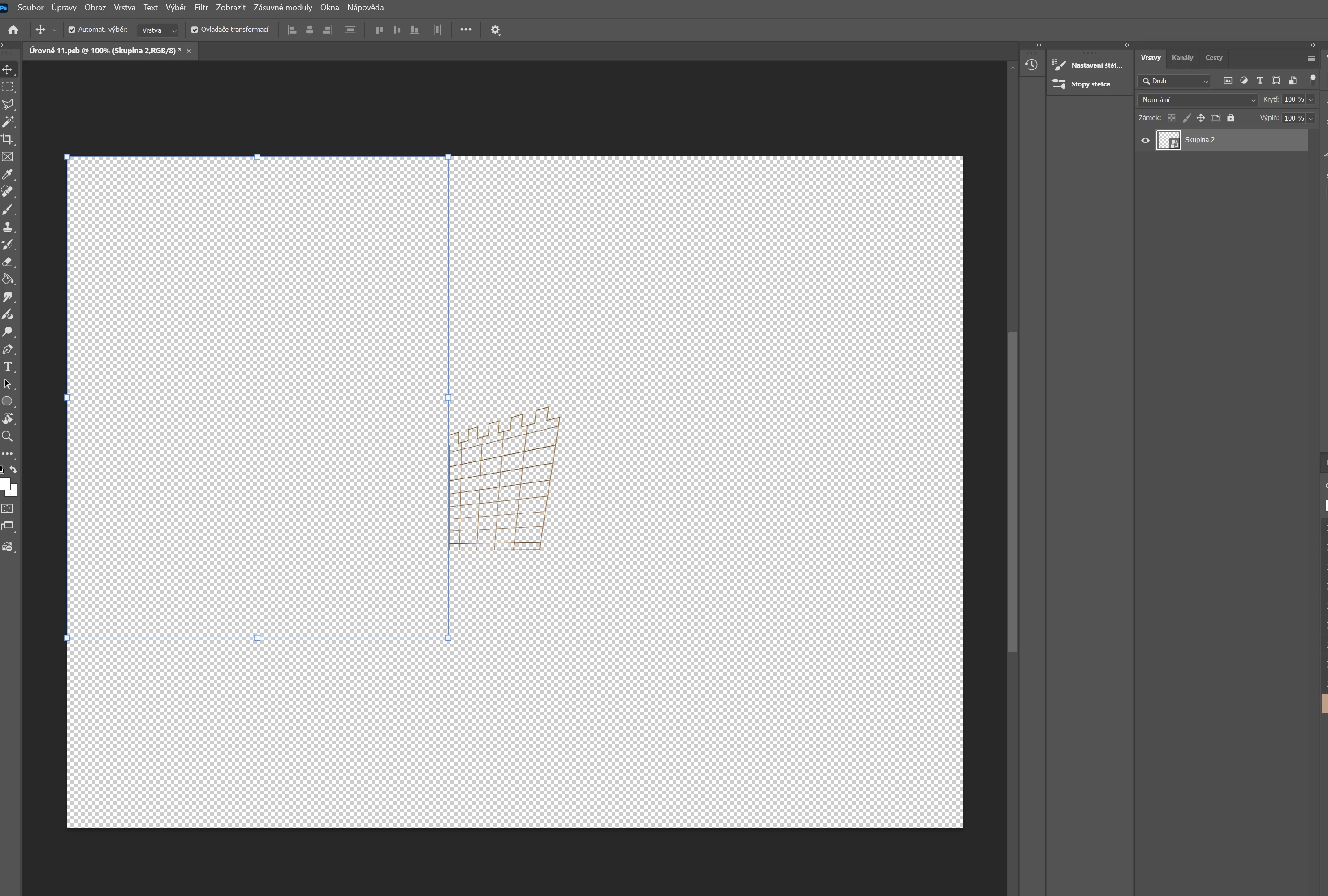Select the Hand tool
The width and height of the screenshot is (1328, 896).
(8, 419)
